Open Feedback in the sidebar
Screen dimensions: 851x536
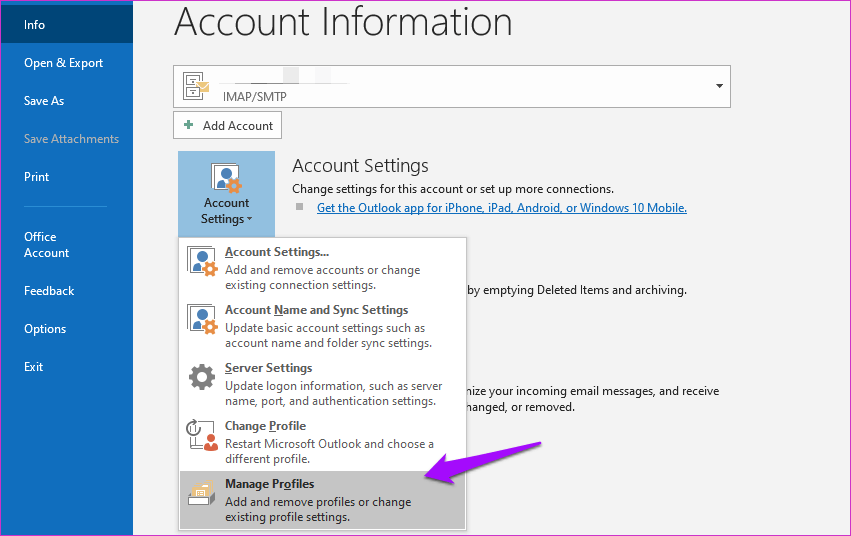49,291
